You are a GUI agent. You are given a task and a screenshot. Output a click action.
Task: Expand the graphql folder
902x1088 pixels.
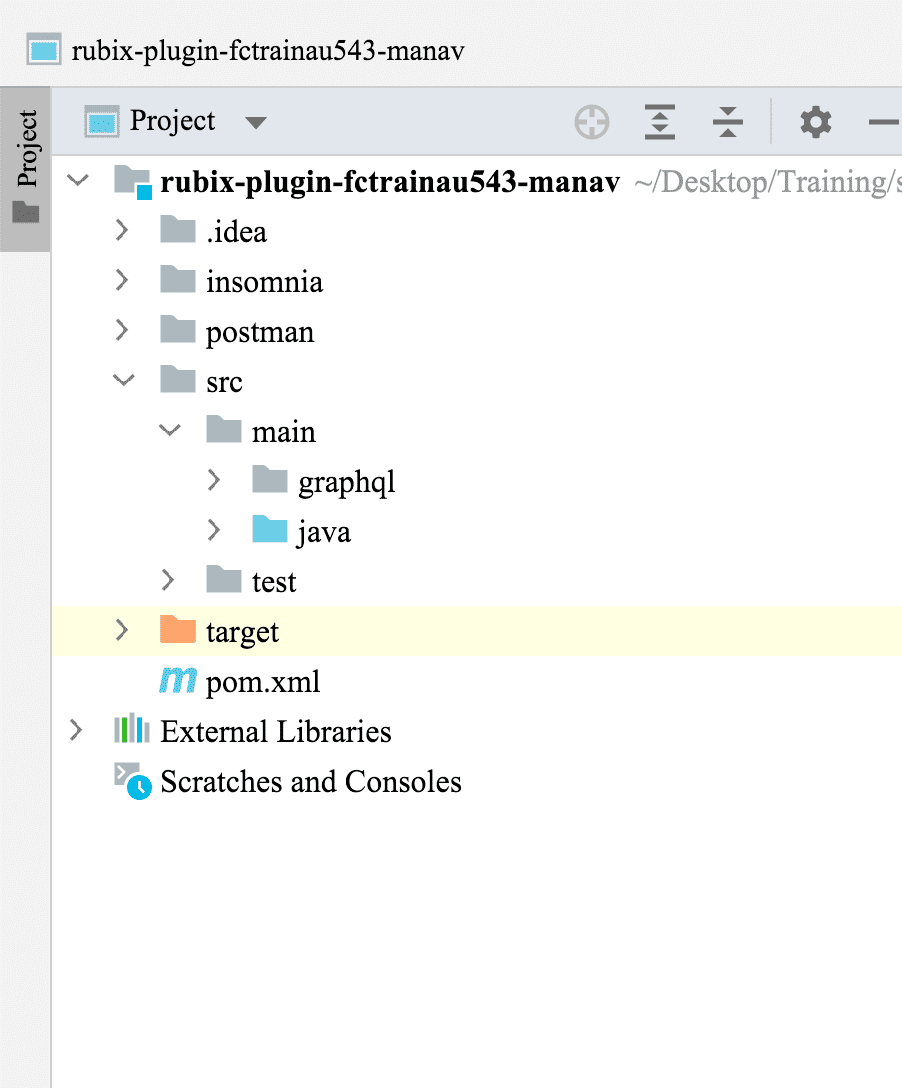[x=213, y=481]
